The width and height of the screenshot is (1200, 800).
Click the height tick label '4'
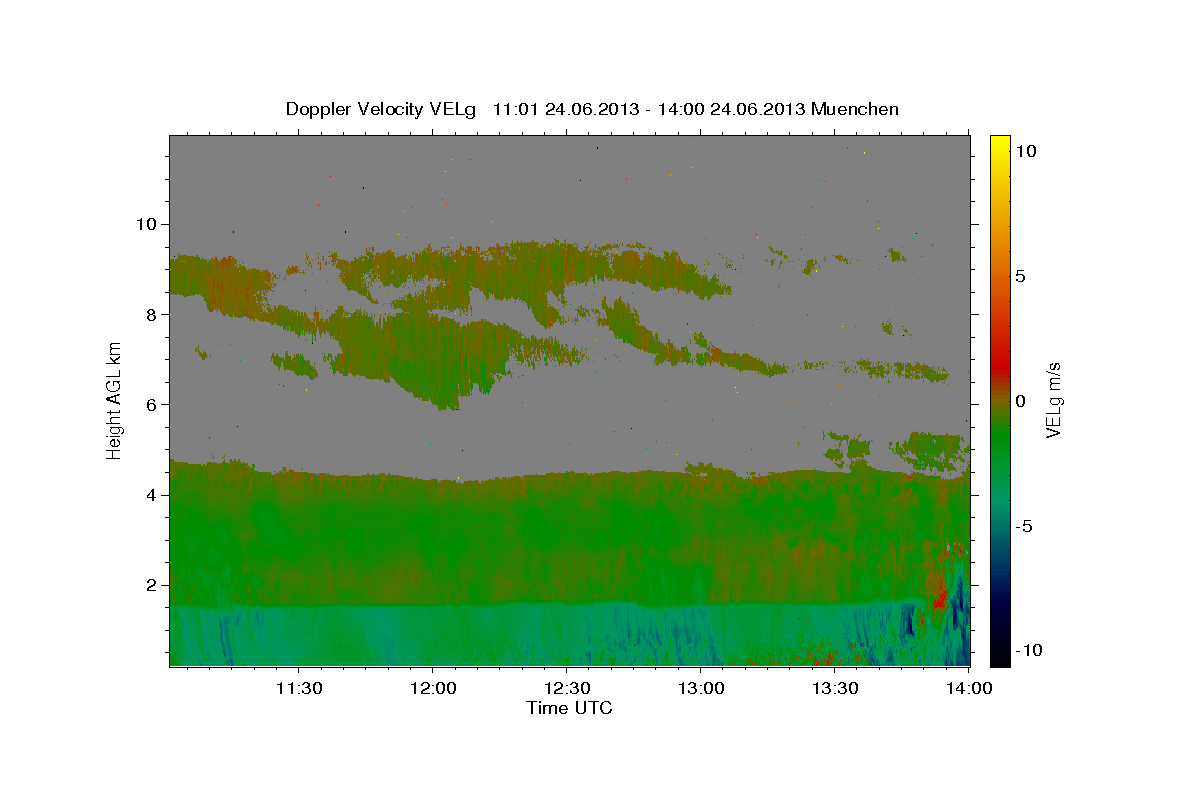coord(152,494)
